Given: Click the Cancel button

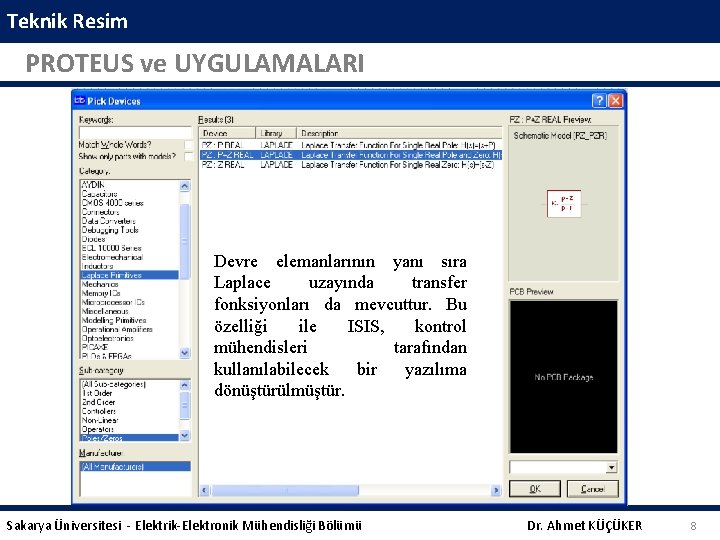Looking at the screenshot, I should pos(593,489).
